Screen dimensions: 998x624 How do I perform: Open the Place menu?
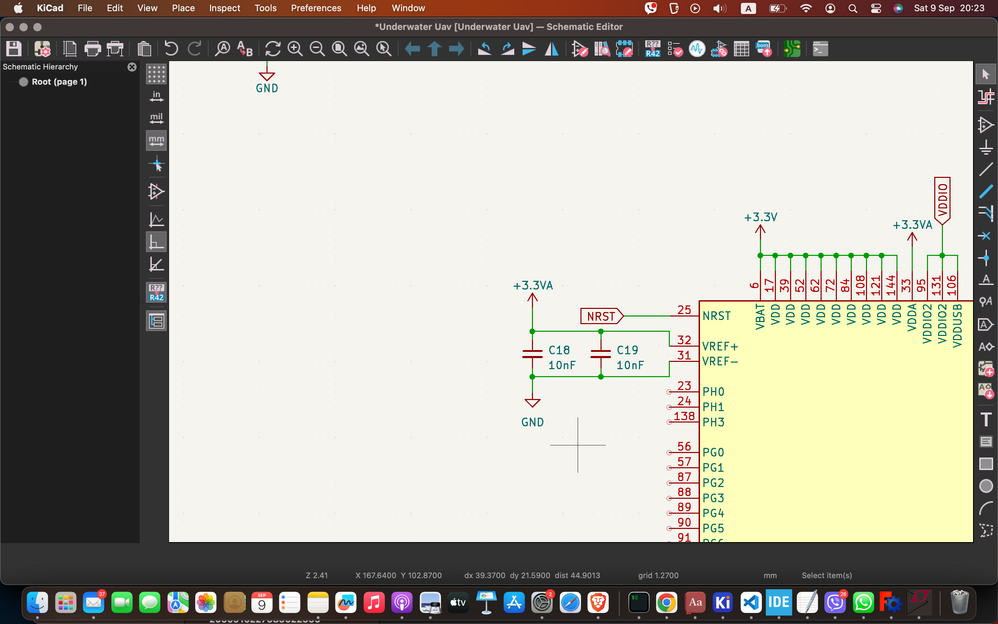(x=183, y=8)
